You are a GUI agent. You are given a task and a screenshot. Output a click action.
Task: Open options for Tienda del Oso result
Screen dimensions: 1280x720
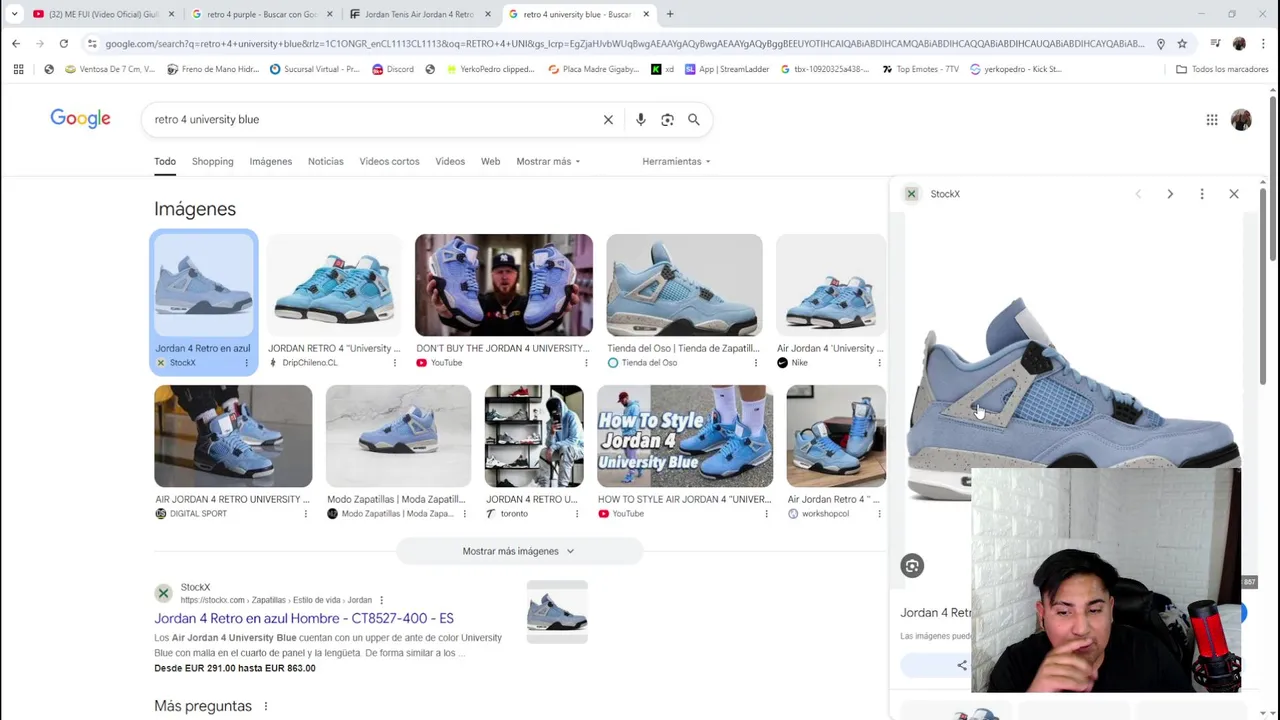(756, 363)
